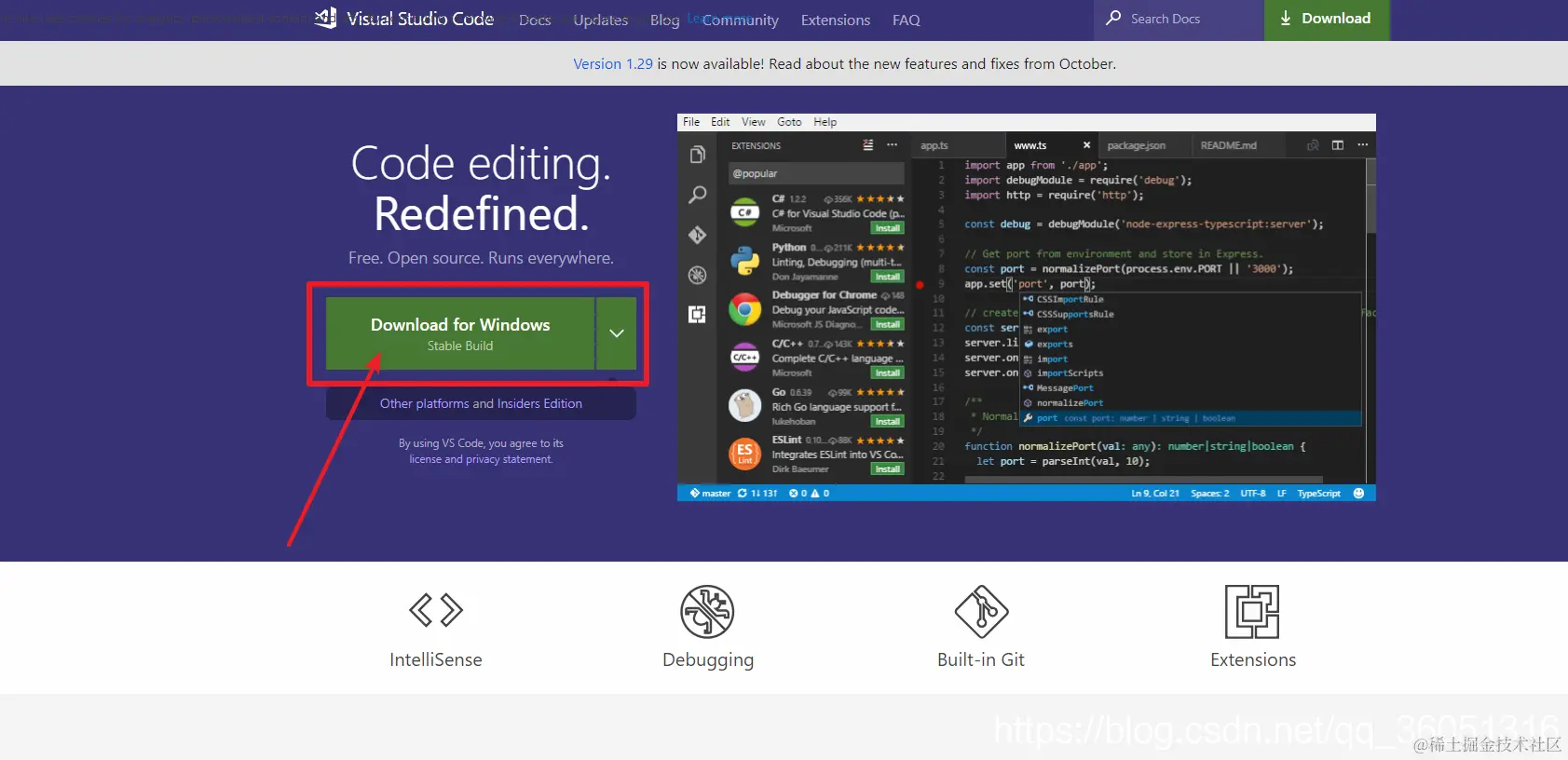
Task: Open the Goto menu in the editor screenshot
Action: (789, 122)
